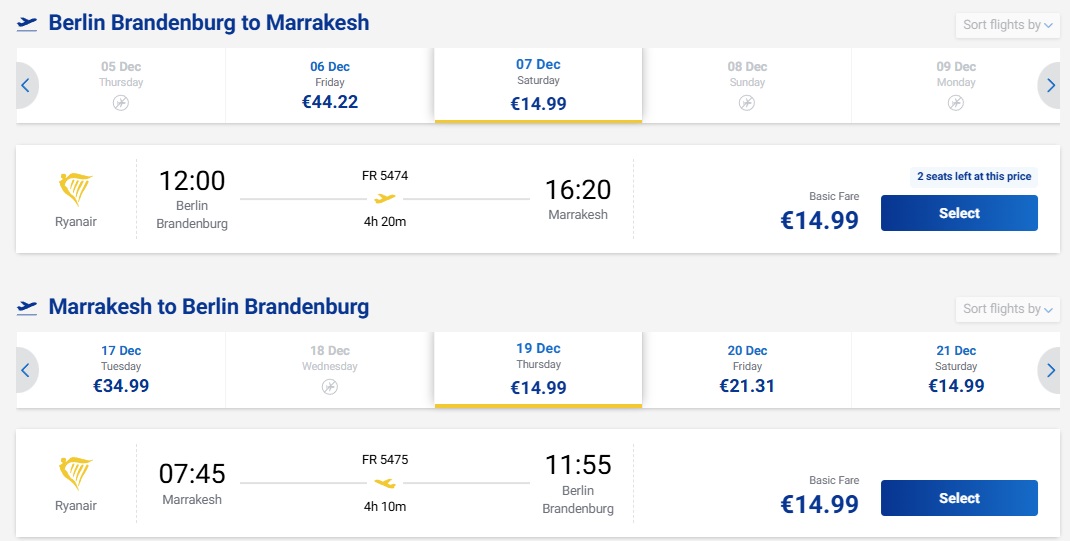Show later outbound dates with right arrow
1070x541 pixels.
(1050, 85)
